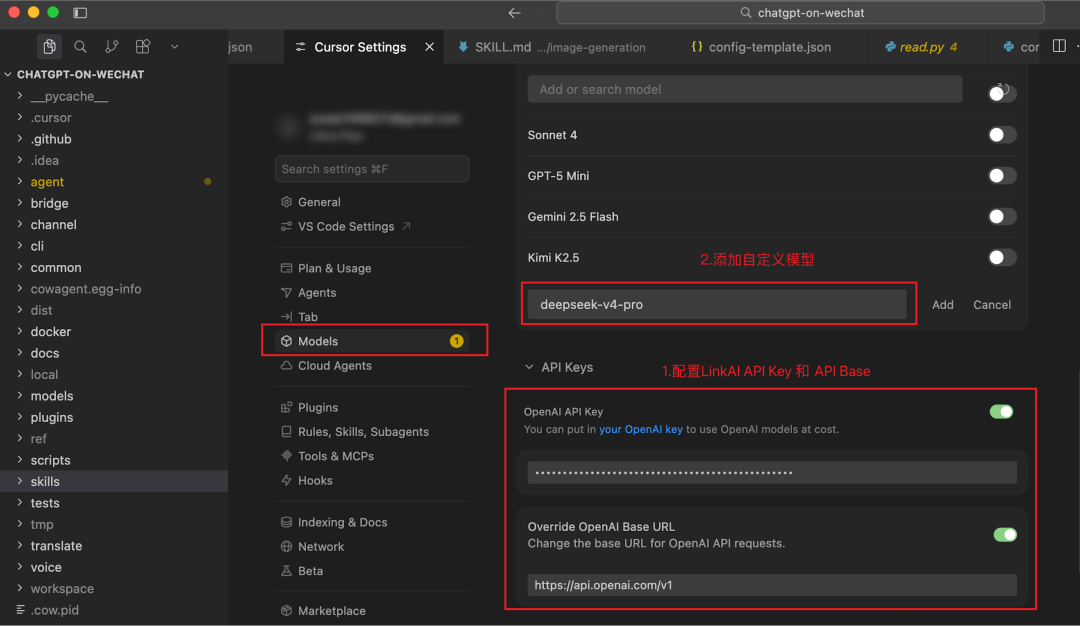Image resolution: width=1080 pixels, height=626 pixels.
Task: Open the sidebar toolbar overflow chevron
Action: click(174, 47)
